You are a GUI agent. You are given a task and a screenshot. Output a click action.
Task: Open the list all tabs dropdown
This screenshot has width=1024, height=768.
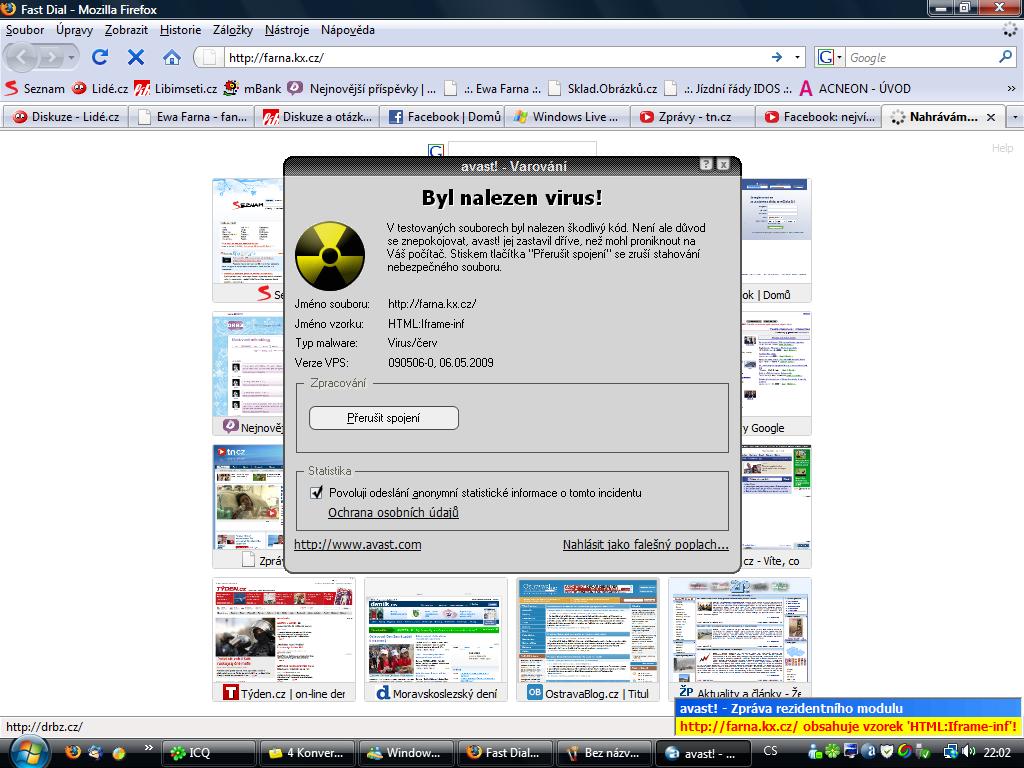[x=1015, y=117]
